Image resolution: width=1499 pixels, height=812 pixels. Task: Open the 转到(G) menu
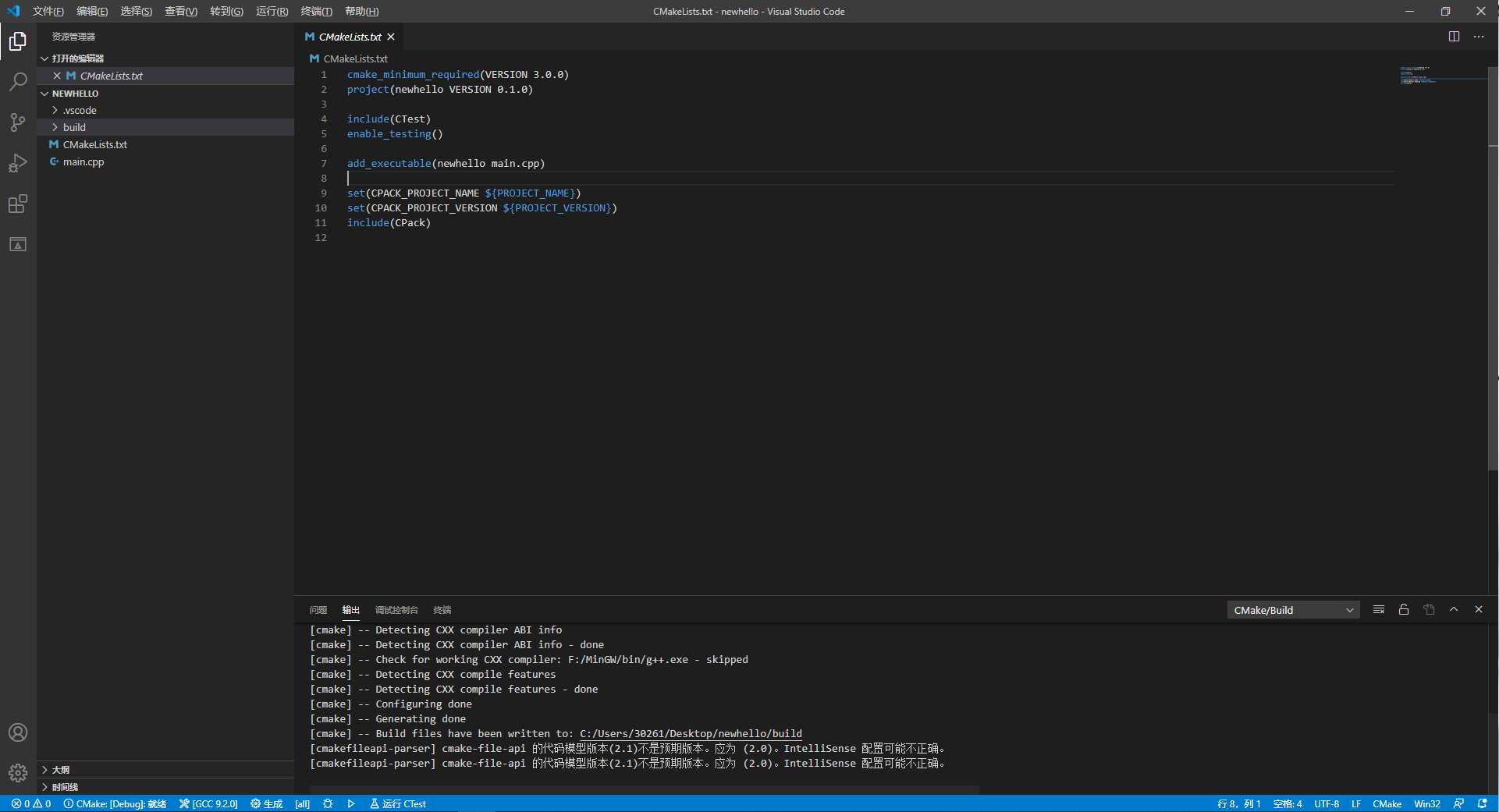[x=226, y=12]
